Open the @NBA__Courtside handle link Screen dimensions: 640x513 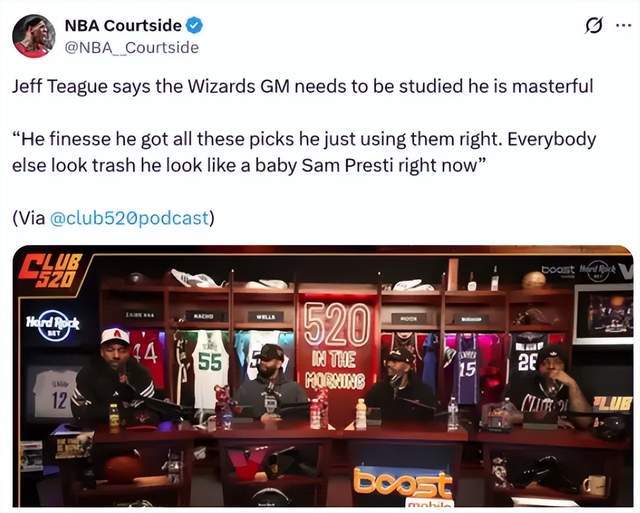pyautogui.click(x=132, y=48)
